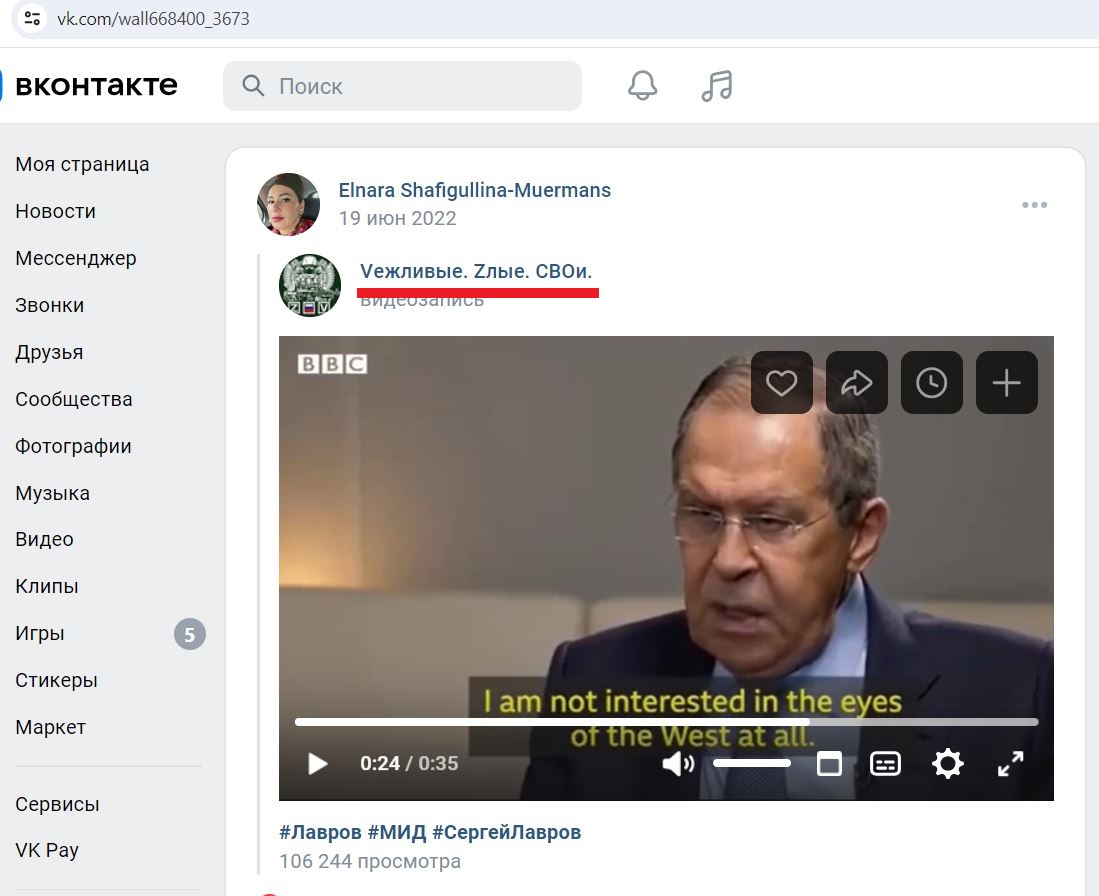Click the Игры notification badge 5
1099x896 pixels.
(x=189, y=634)
